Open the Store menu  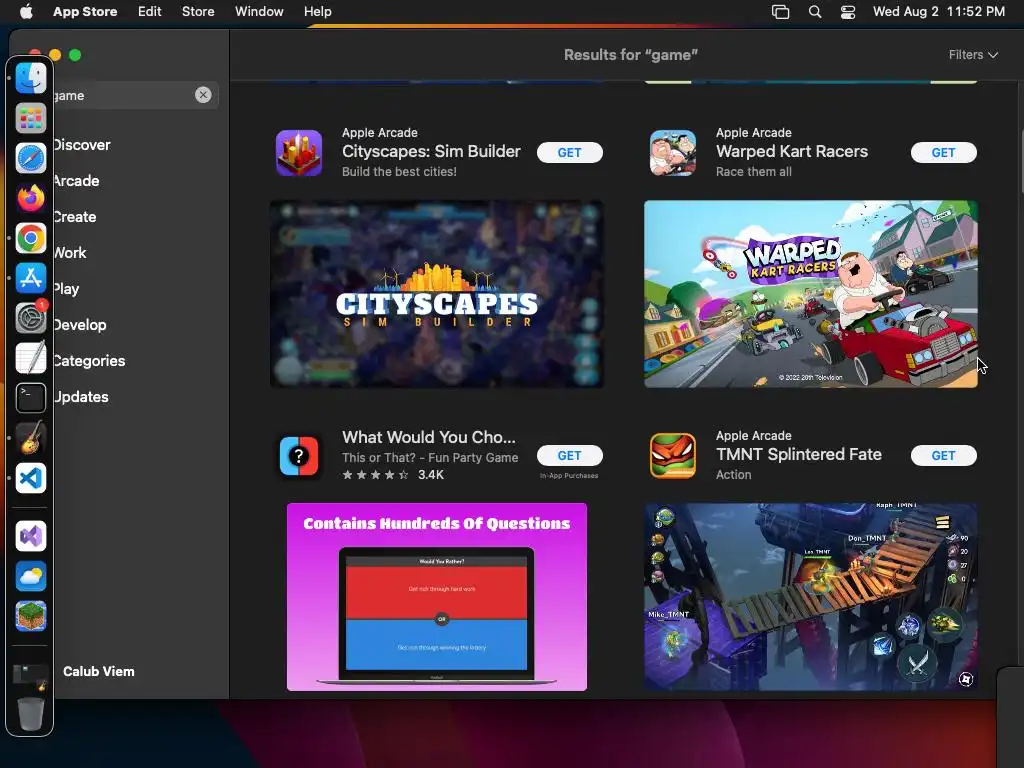[x=198, y=11]
